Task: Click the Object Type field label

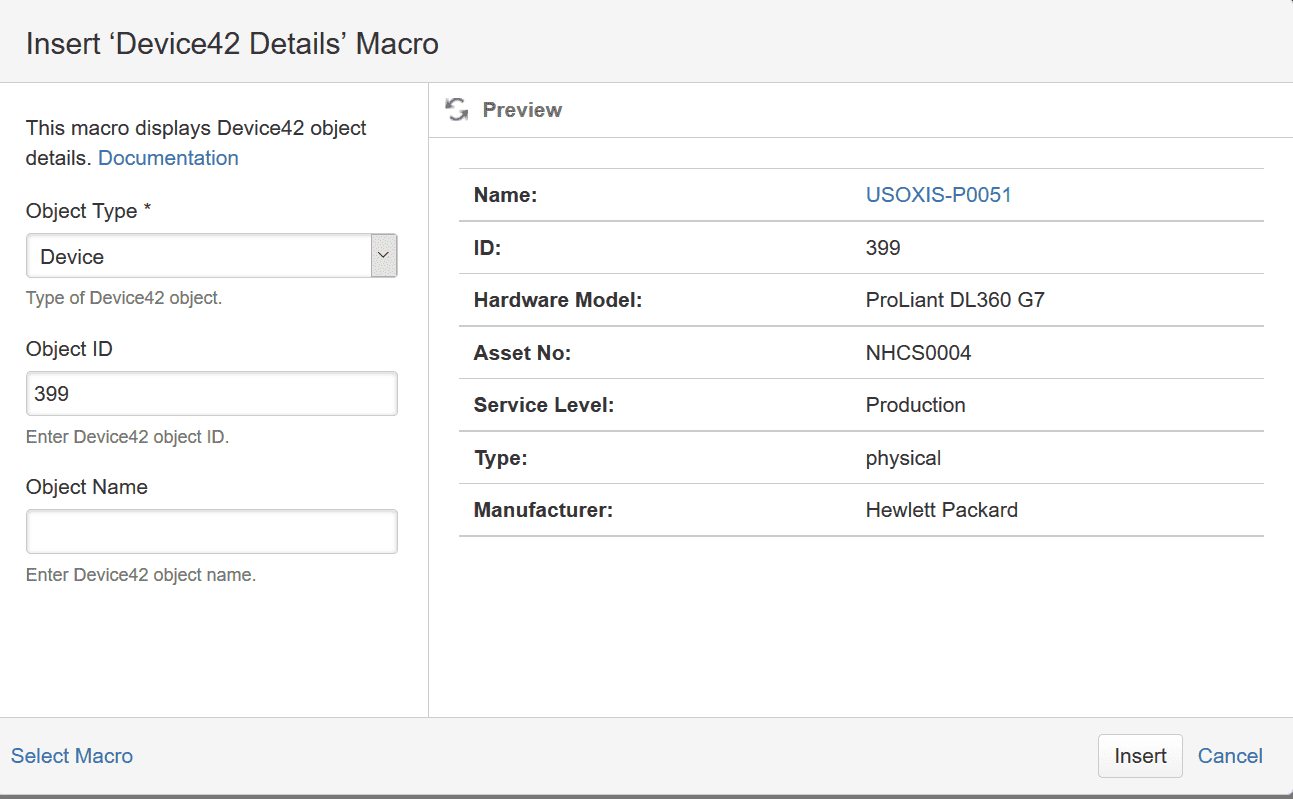Action: click(x=88, y=211)
